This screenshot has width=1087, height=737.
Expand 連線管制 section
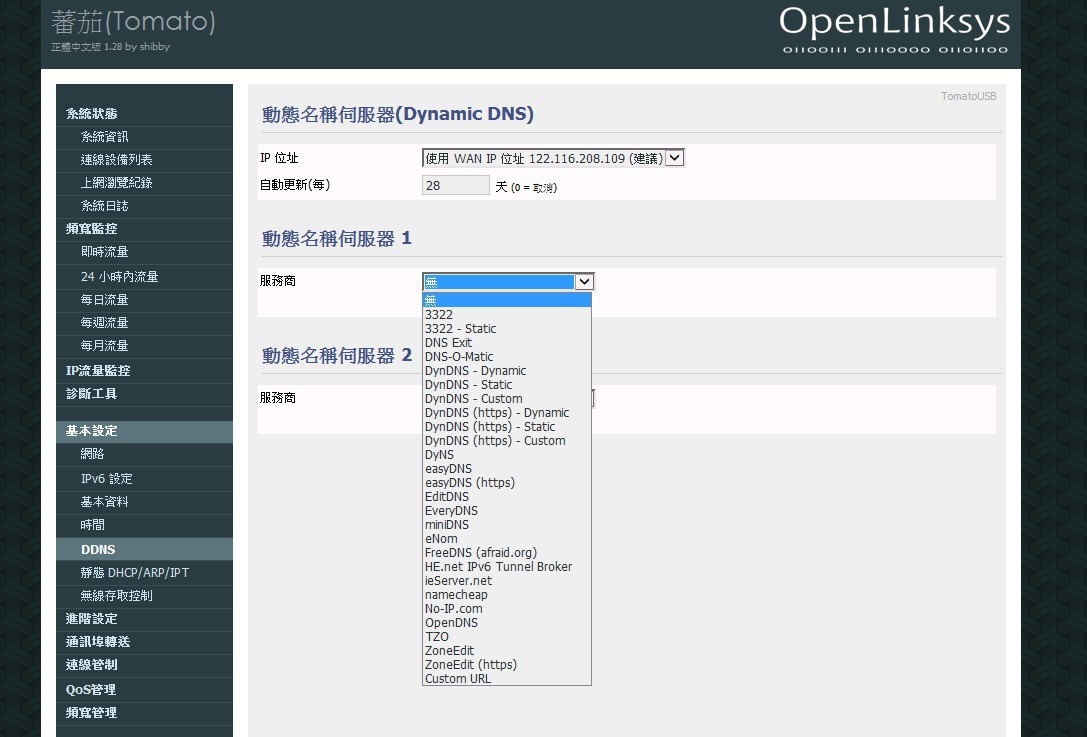click(x=144, y=665)
